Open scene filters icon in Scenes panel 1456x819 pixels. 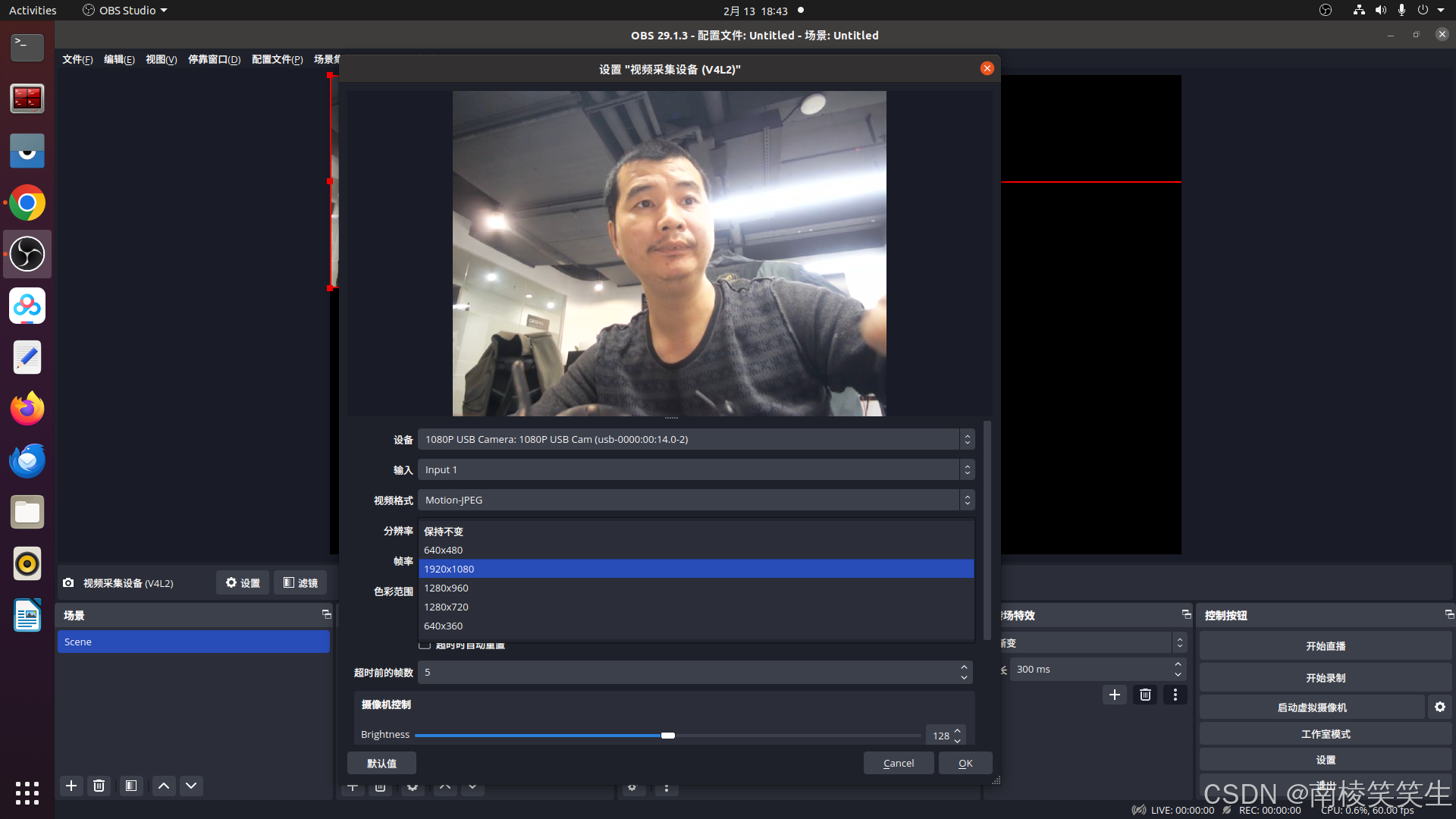point(131,786)
